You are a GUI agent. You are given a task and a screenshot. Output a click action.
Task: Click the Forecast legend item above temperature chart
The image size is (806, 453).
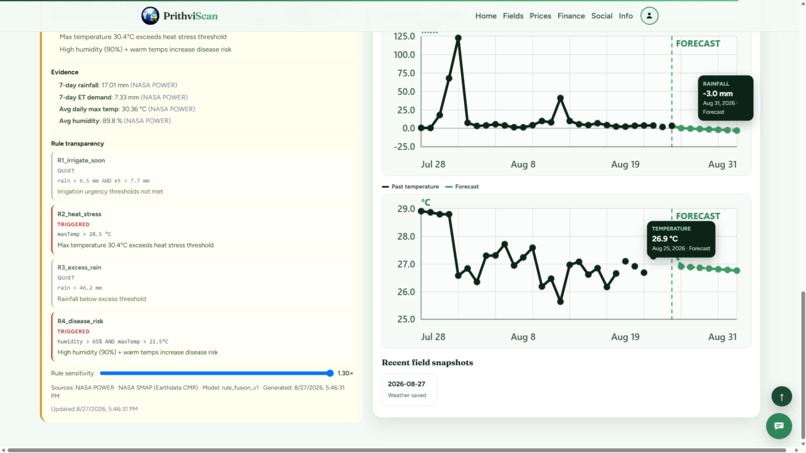(462, 187)
